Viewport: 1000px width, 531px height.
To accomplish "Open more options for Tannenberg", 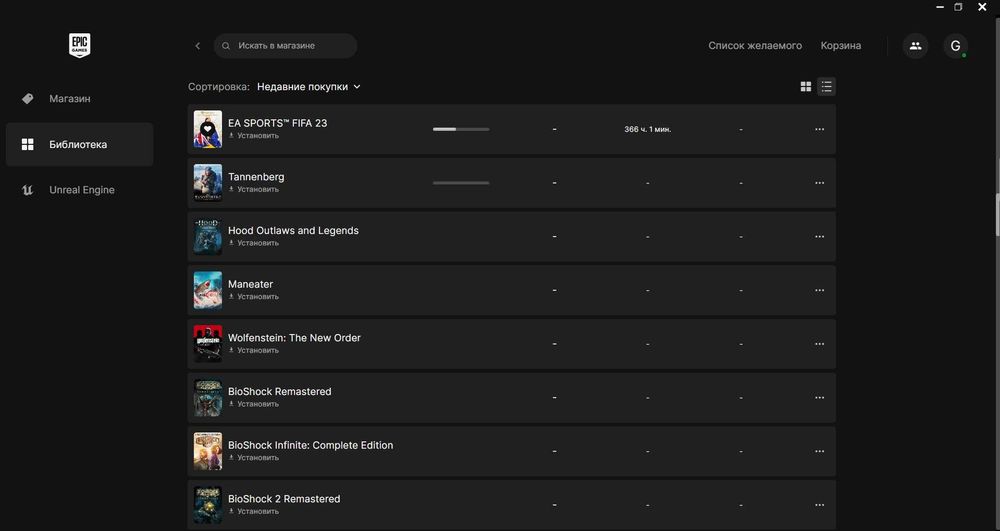I will point(820,183).
